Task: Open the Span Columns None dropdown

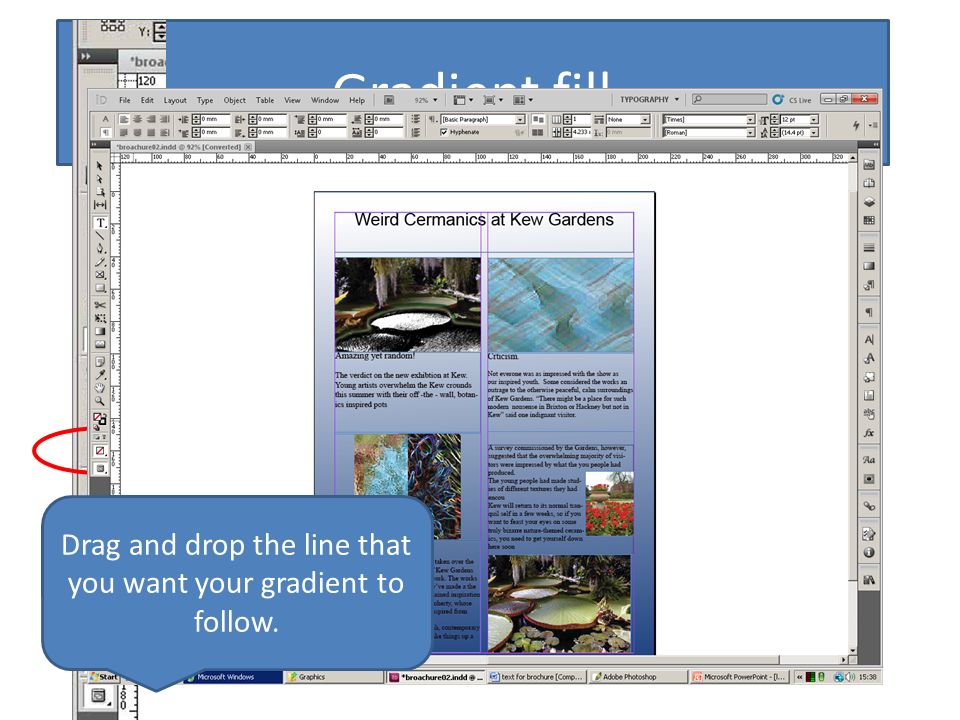Action: [645, 119]
